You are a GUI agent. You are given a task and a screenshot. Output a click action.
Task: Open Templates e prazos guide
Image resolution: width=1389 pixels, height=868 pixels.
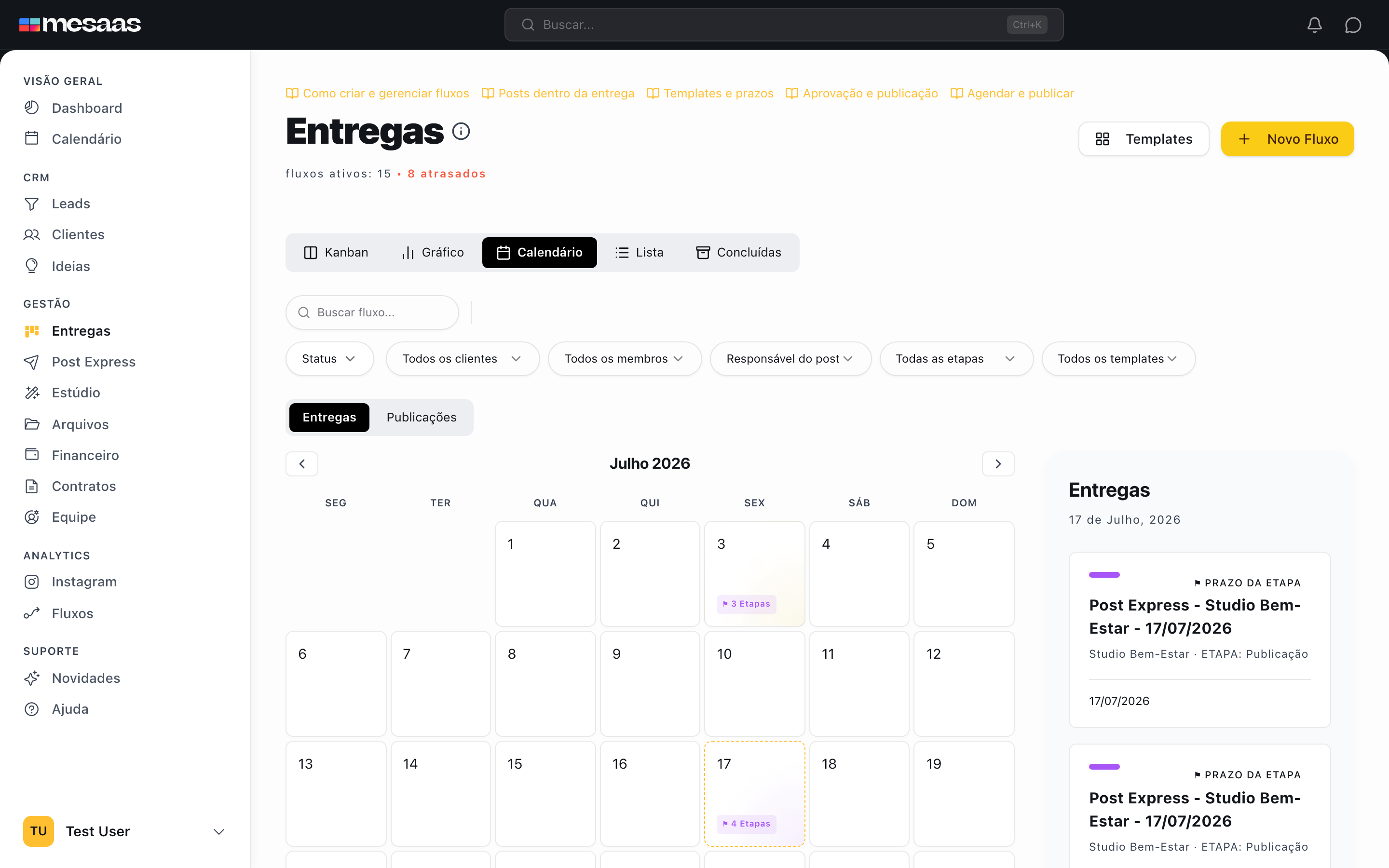pyautogui.click(x=710, y=93)
